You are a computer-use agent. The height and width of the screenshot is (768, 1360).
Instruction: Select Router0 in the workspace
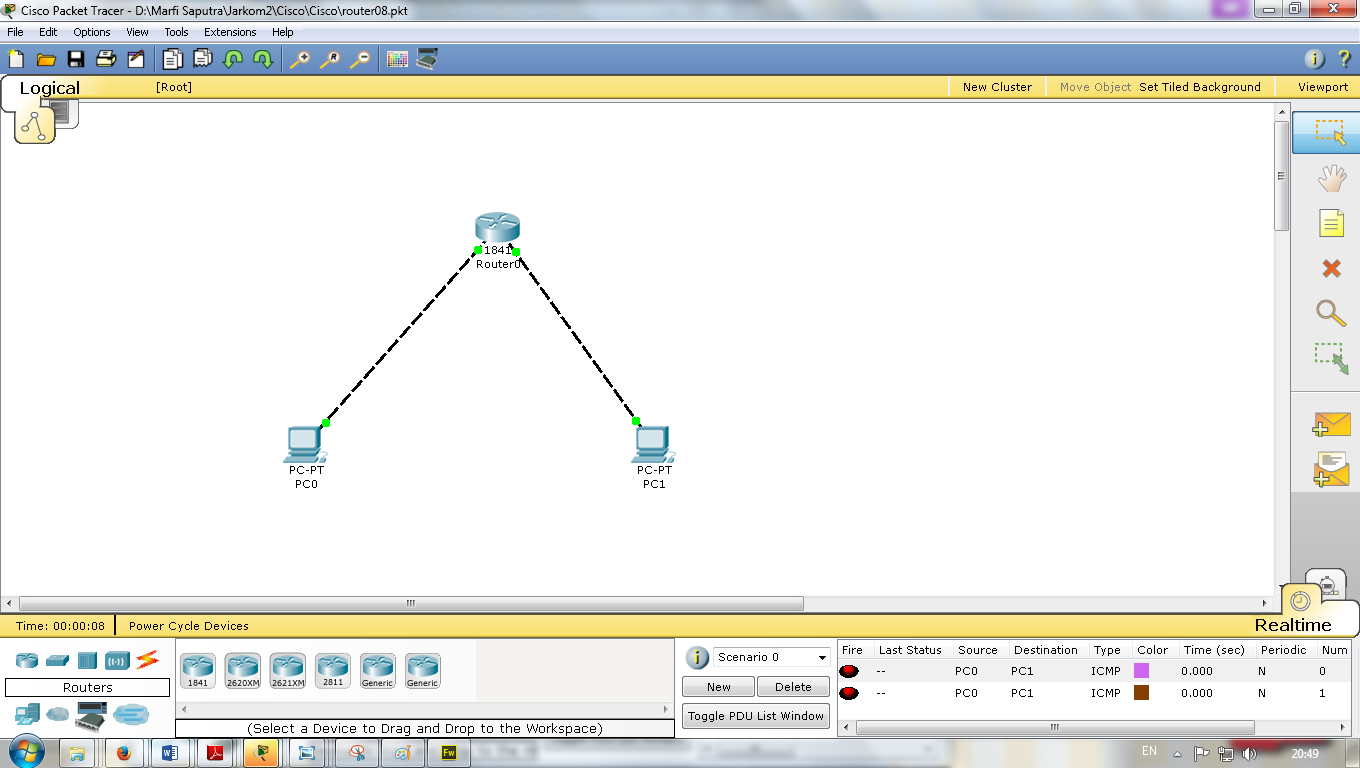(x=497, y=229)
